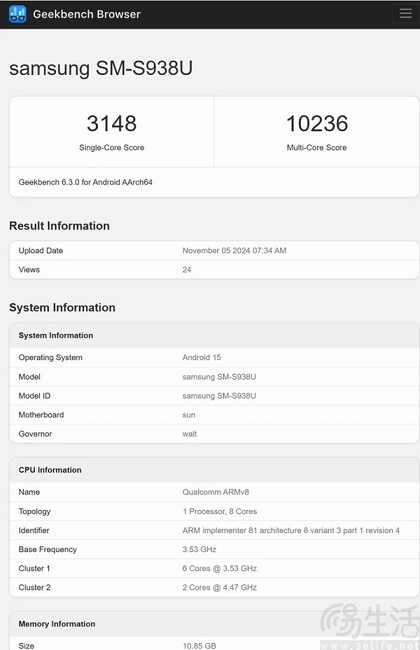Select the single-core score 3148
Viewport: 420px width, 650px height.
pos(112,124)
